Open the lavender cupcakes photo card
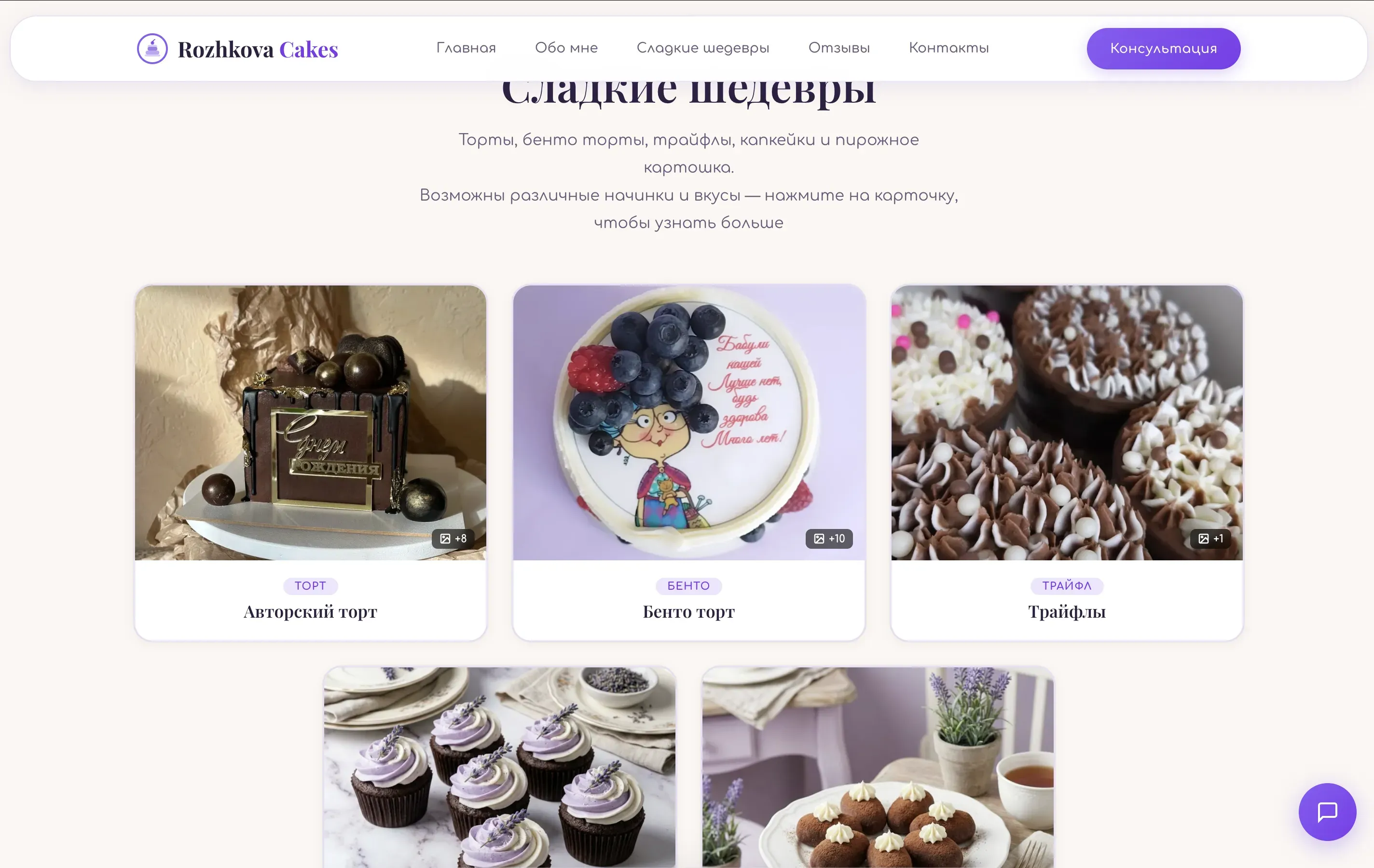The image size is (1374, 868). coord(500,768)
